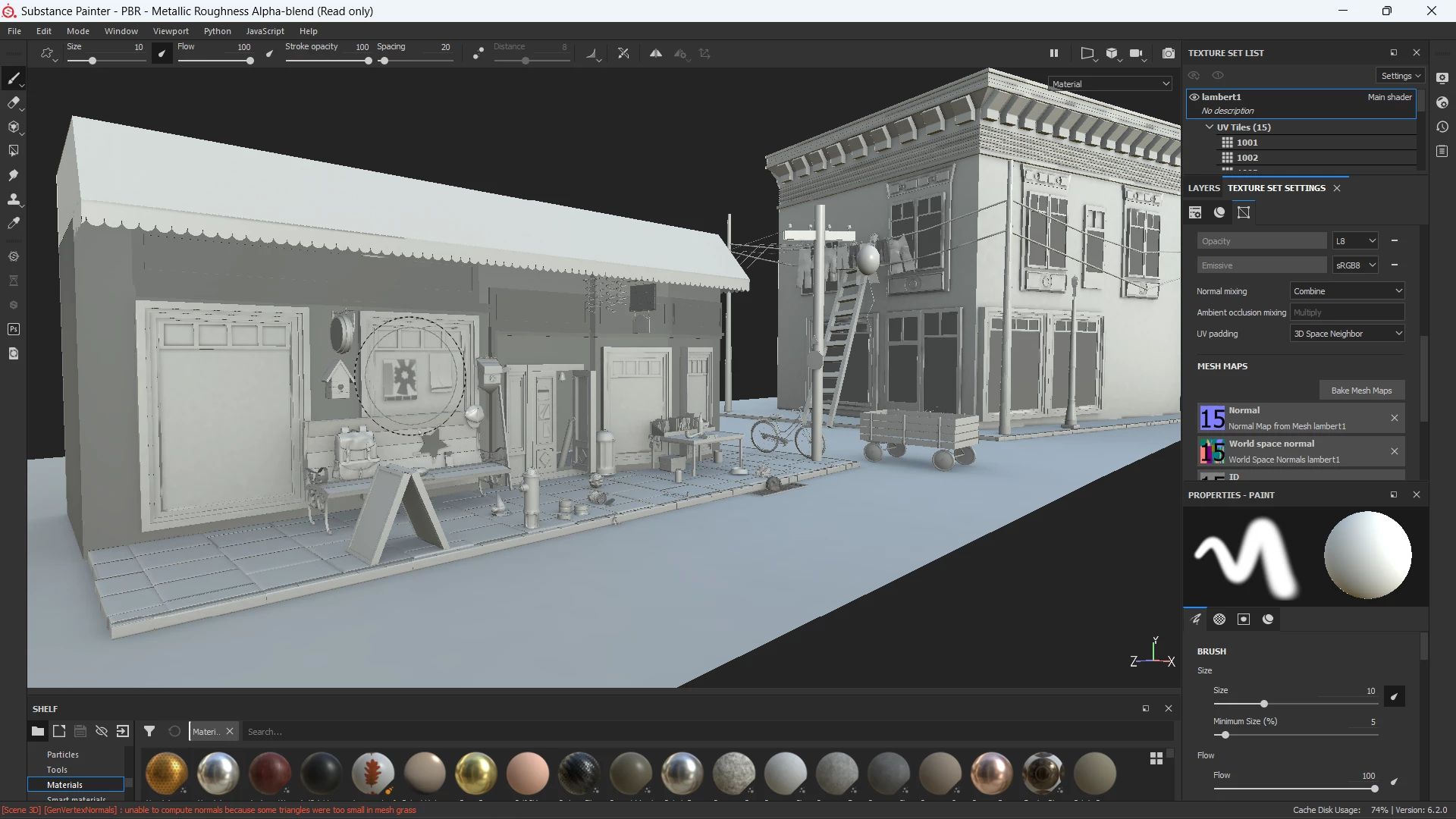Select the Eraser tool
This screenshot has width=1456, height=819.
coord(13,103)
